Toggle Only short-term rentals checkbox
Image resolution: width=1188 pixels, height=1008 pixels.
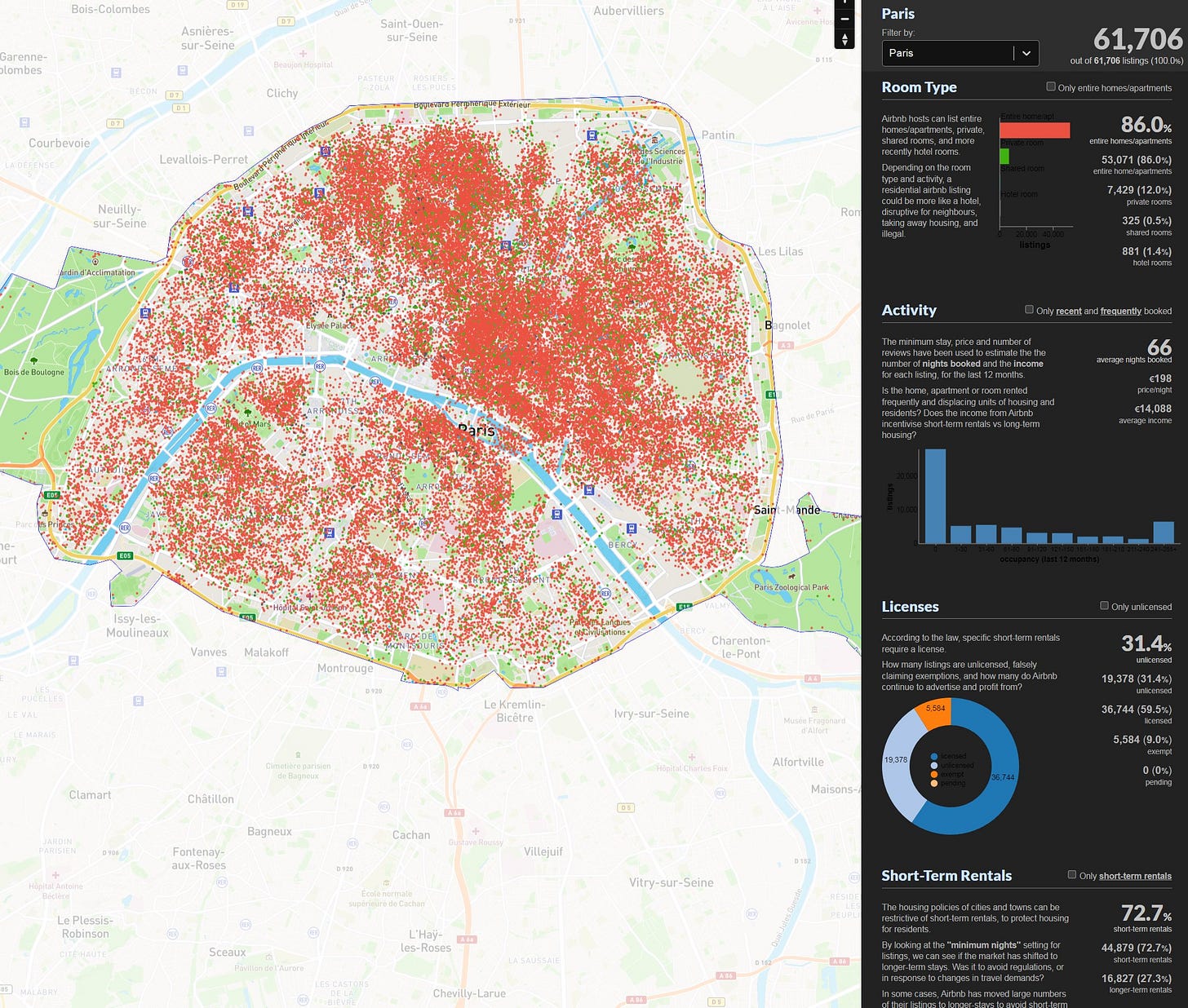pos(1072,875)
